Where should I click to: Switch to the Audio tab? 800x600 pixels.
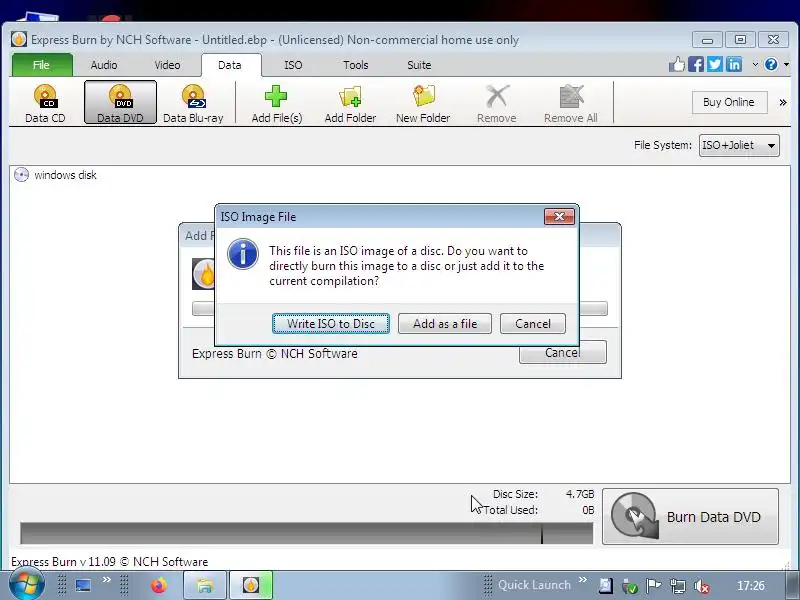point(104,65)
